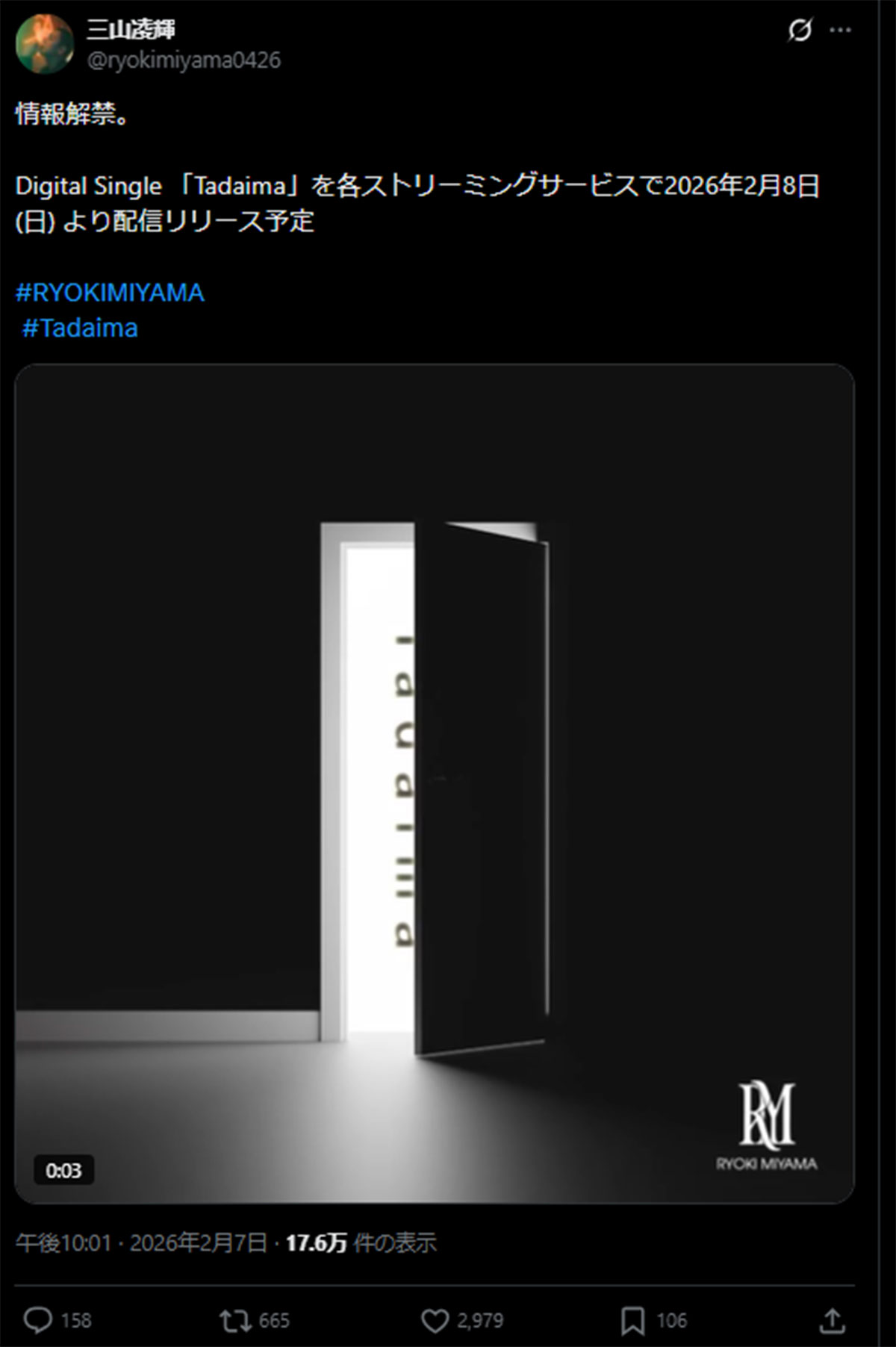Click the repost arrows icon
896x1347 pixels.
[x=234, y=1320]
